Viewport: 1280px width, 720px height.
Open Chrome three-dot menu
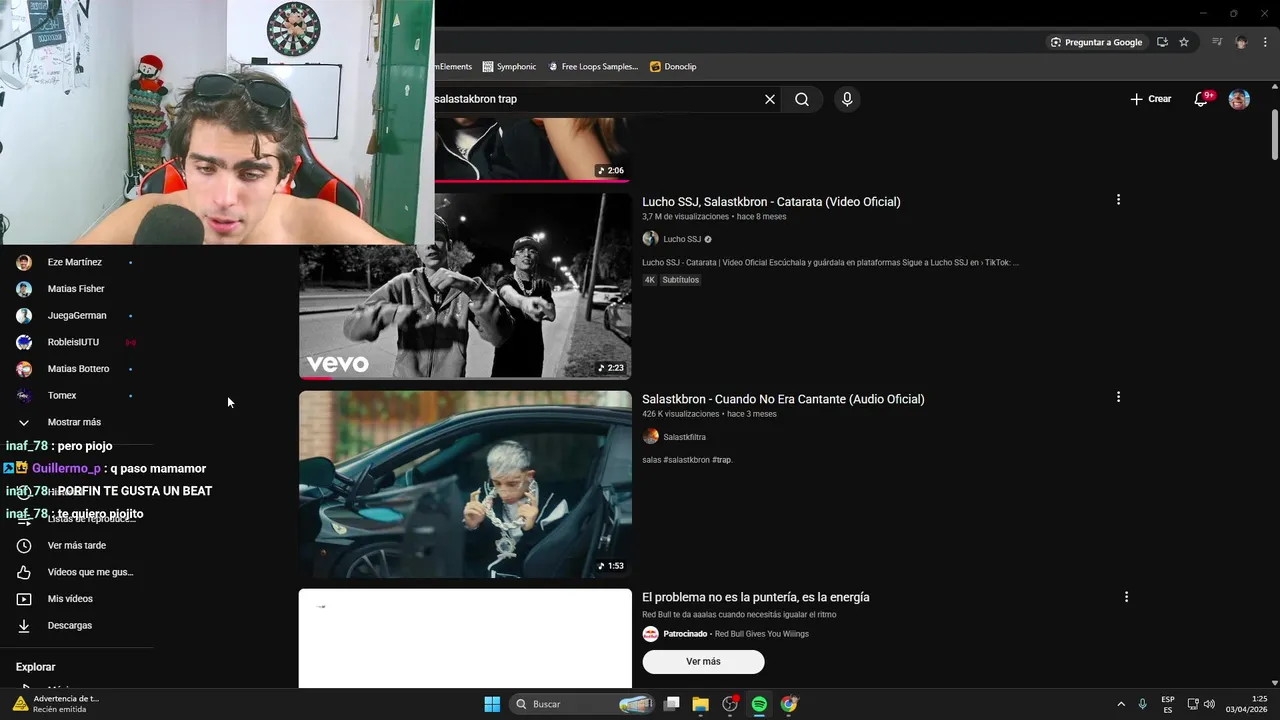(x=1265, y=42)
